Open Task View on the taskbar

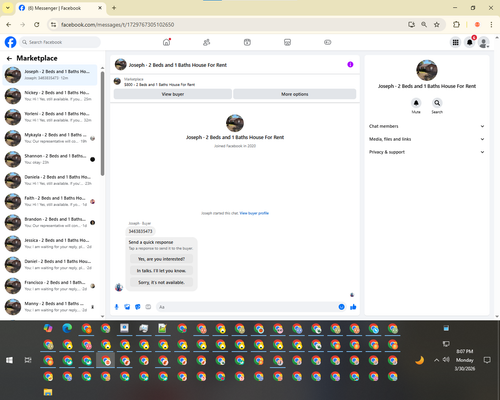[28, 360]
